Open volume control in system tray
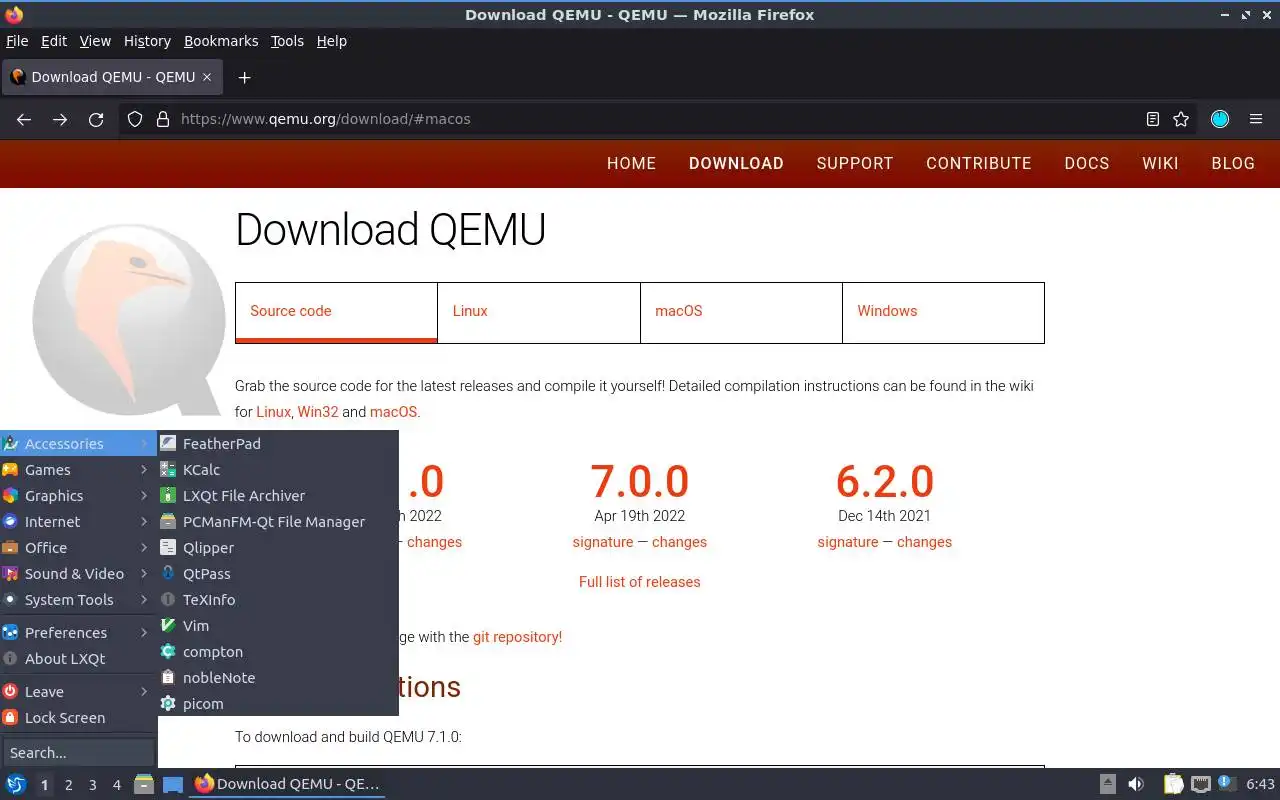Screen dimensions: 1280x800 point(1136,784)
